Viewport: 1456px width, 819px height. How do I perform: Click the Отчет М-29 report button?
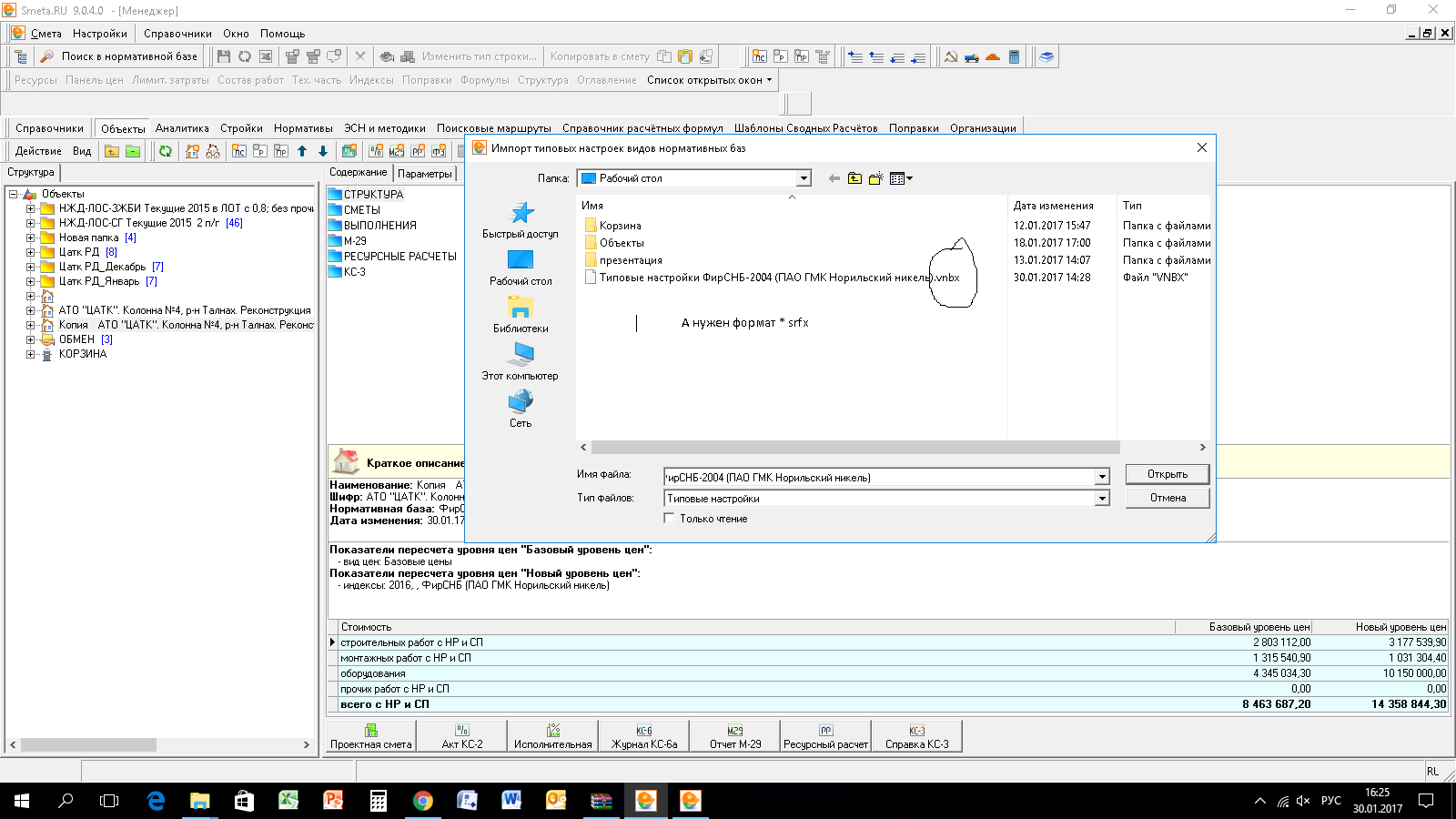pos(735,736)
